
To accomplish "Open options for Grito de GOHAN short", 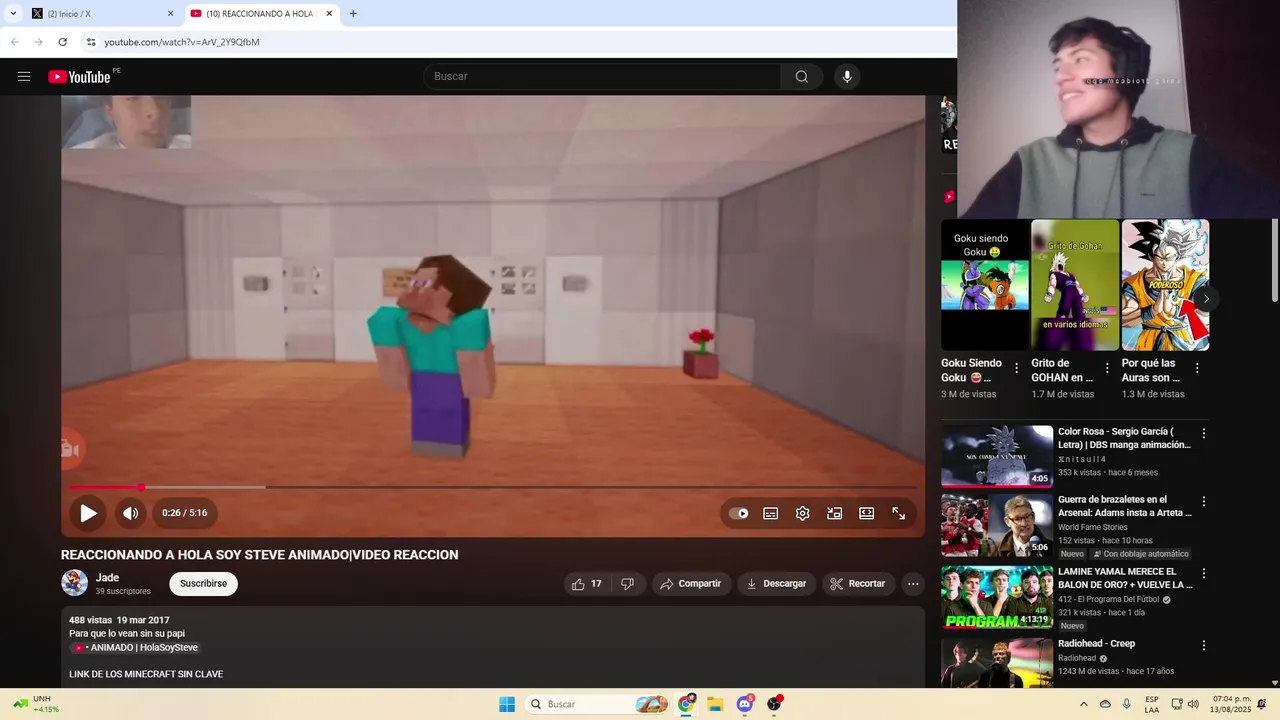I will tap(1107, 368).
